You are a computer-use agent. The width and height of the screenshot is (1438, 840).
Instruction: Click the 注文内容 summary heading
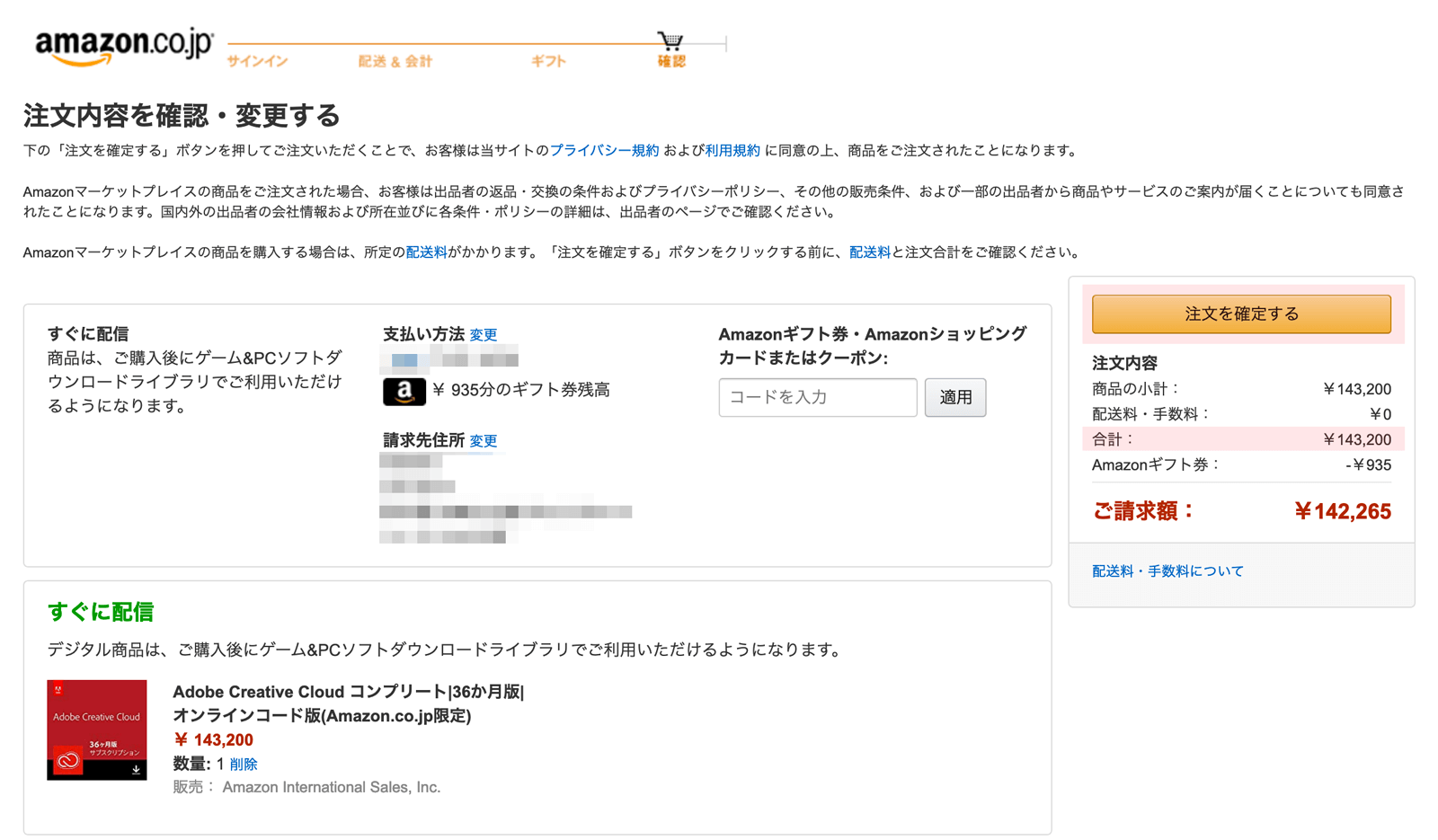pos(1124,363)
